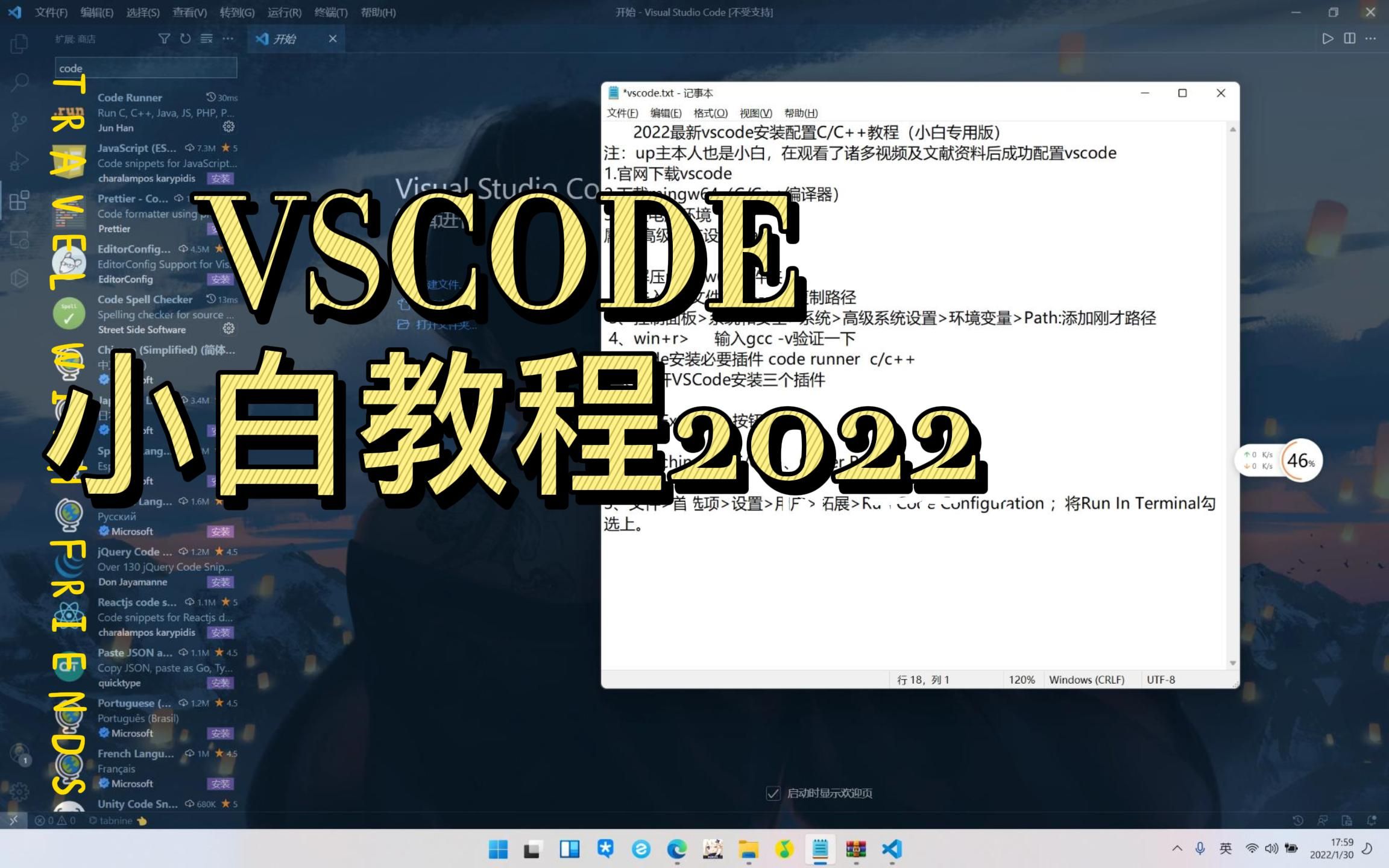Image resolution: width=1389 pixels, height=868 pixels.
Task: Toggle 启动时显示欢迎页 checkbox
Action: coord(773,793)
